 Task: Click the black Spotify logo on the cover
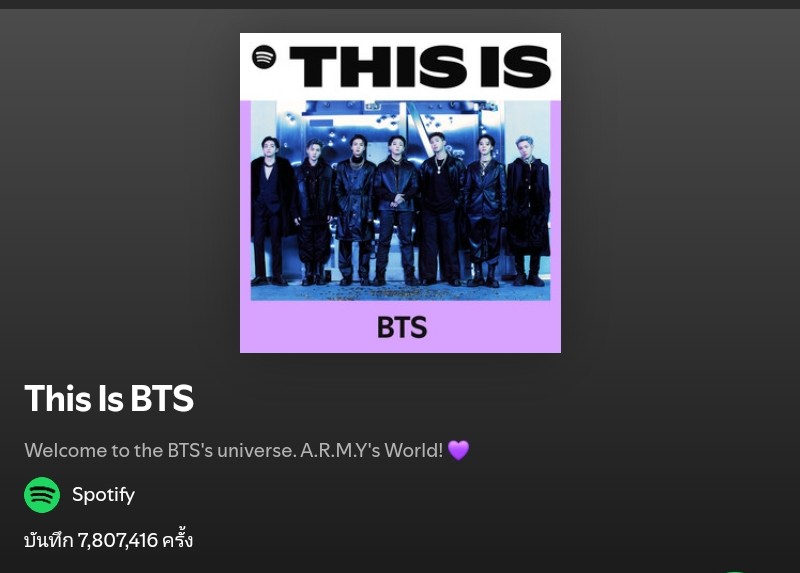[264, 57]
